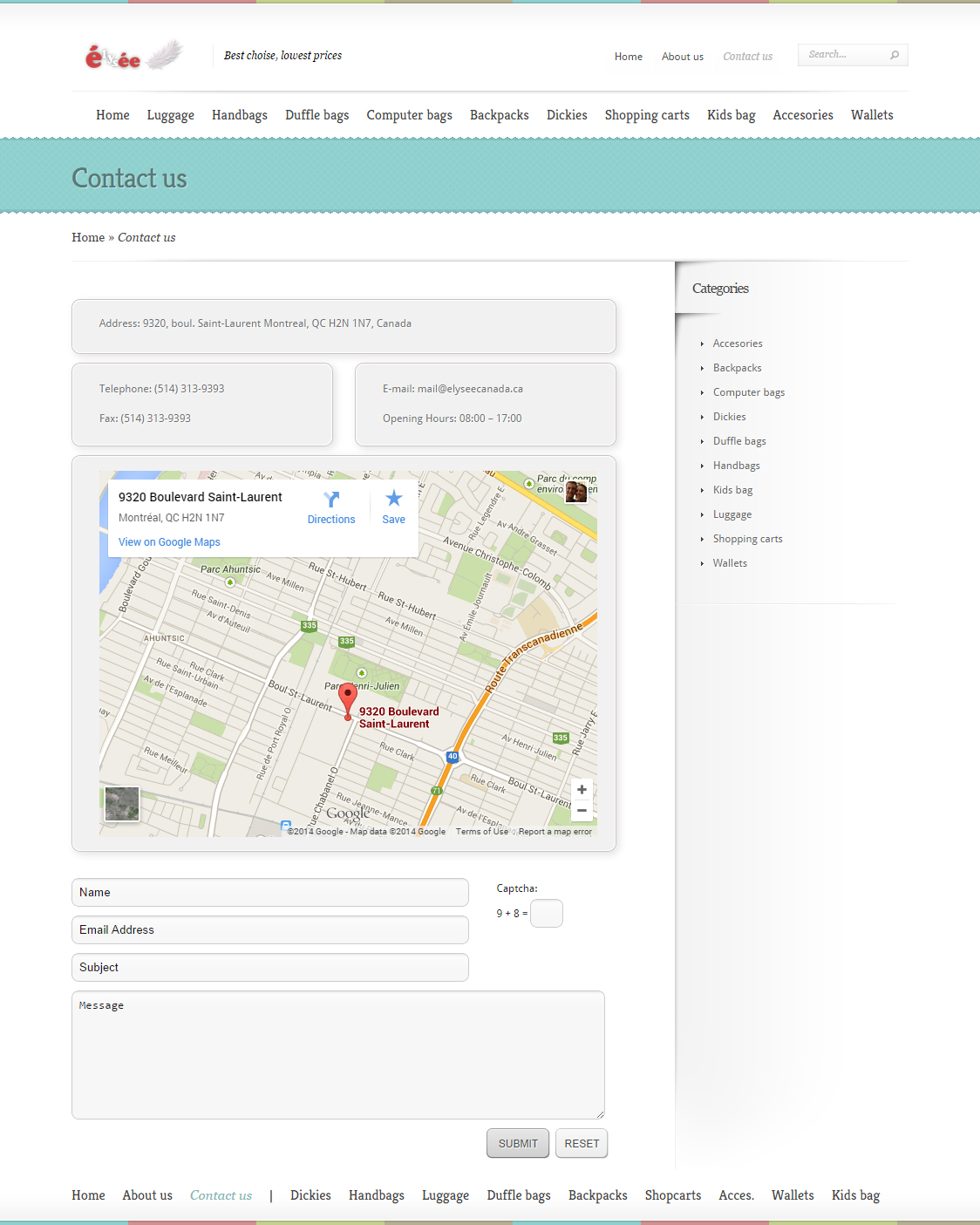Switch map to satellite view thumbnail
The height and width of the screenshot is (1225, 980).
tap(122, 804)
